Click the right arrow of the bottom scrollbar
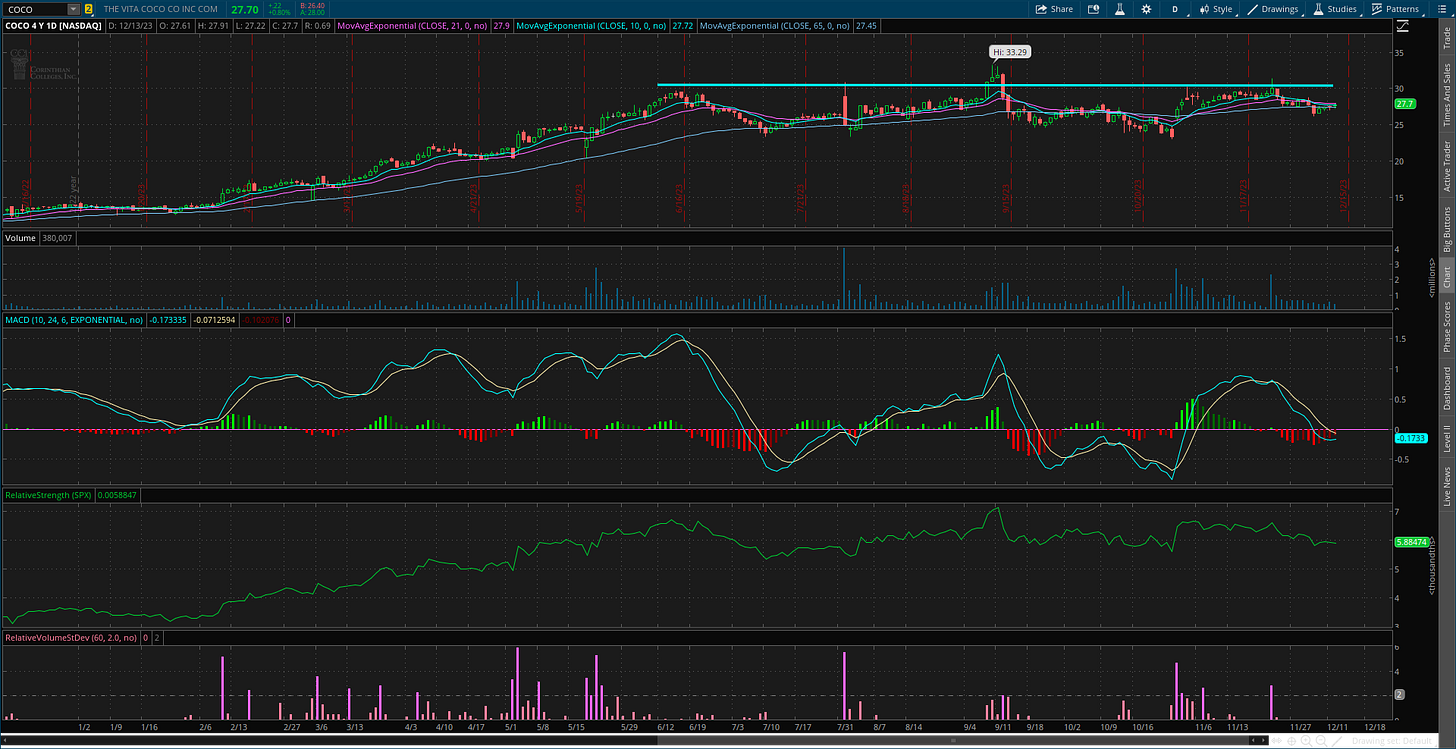 1263,740
